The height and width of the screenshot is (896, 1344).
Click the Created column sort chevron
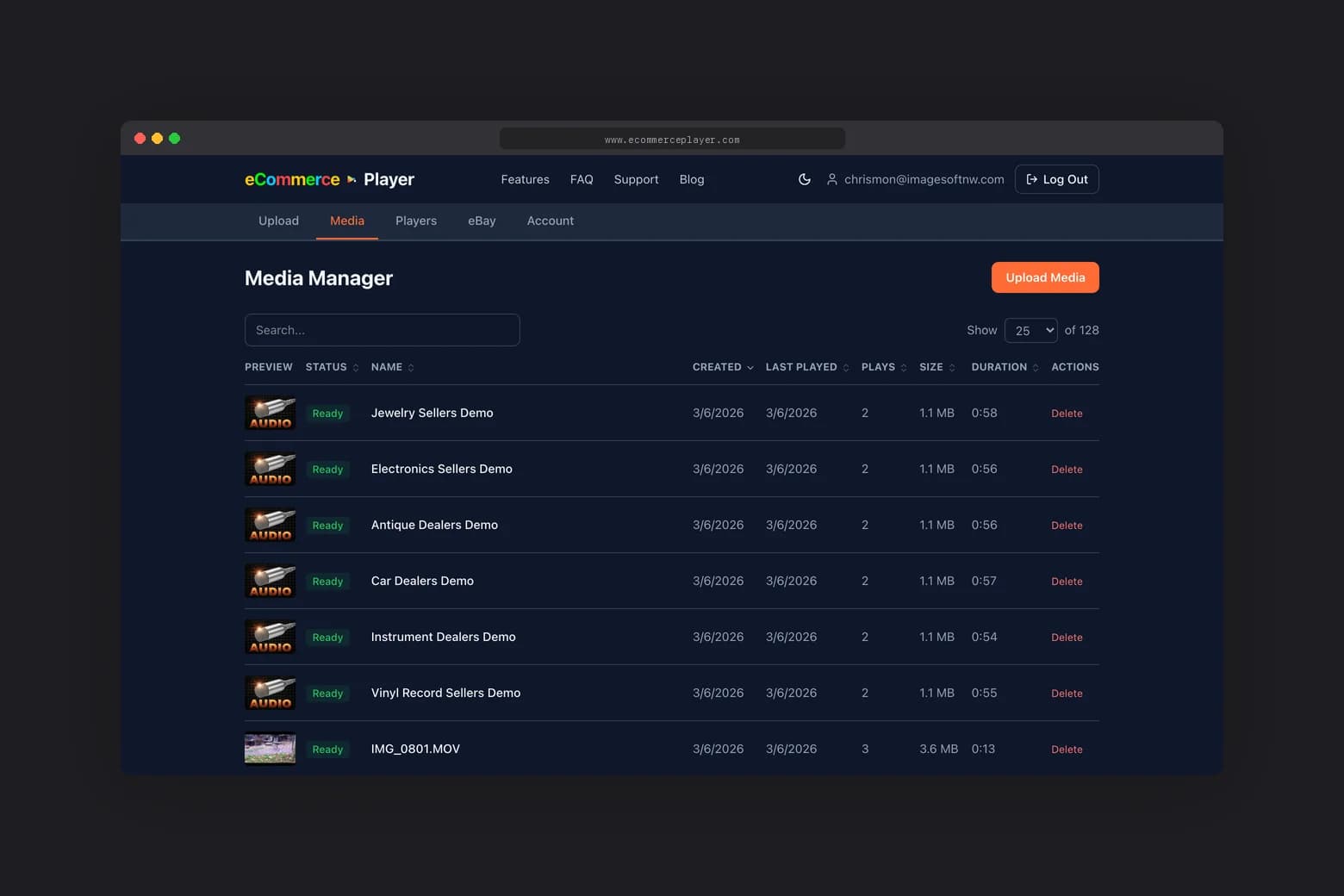(x=749, y=367)
